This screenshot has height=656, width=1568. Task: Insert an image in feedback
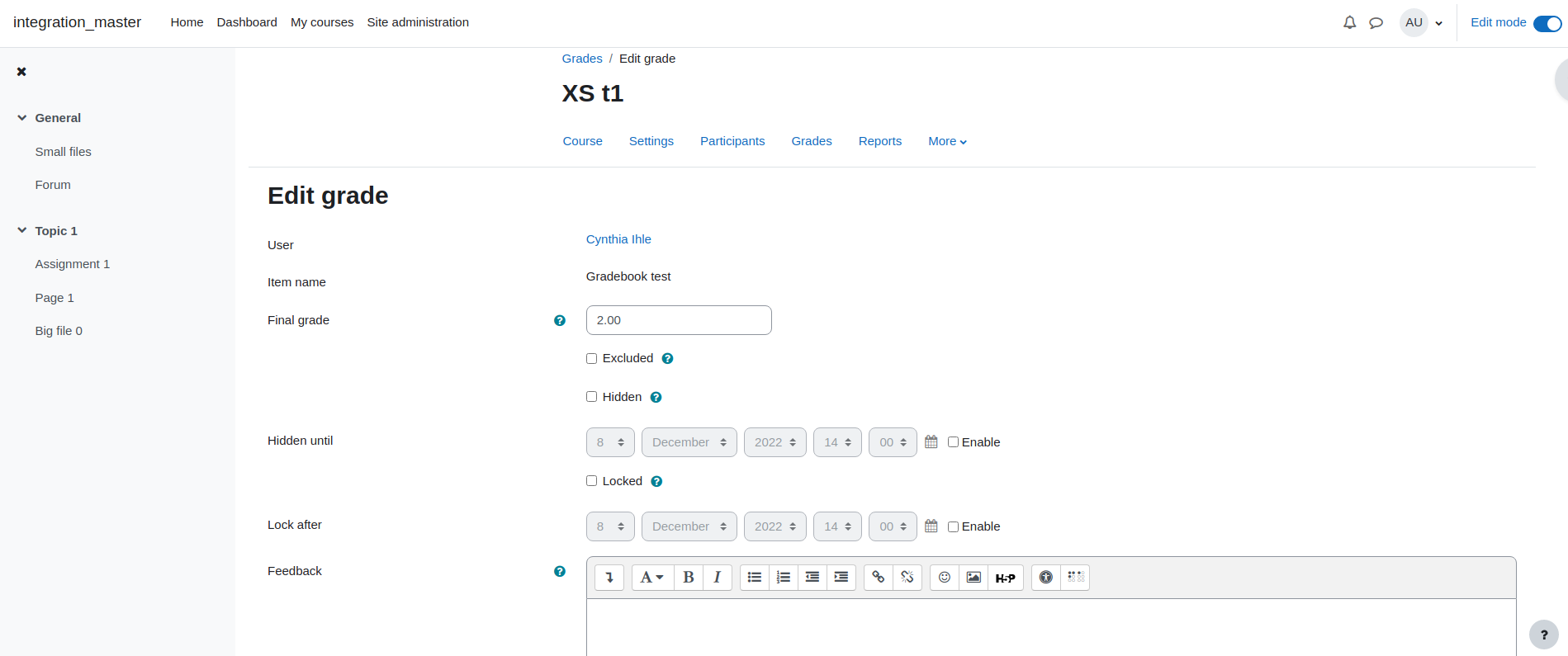click(x=973, y=578)
